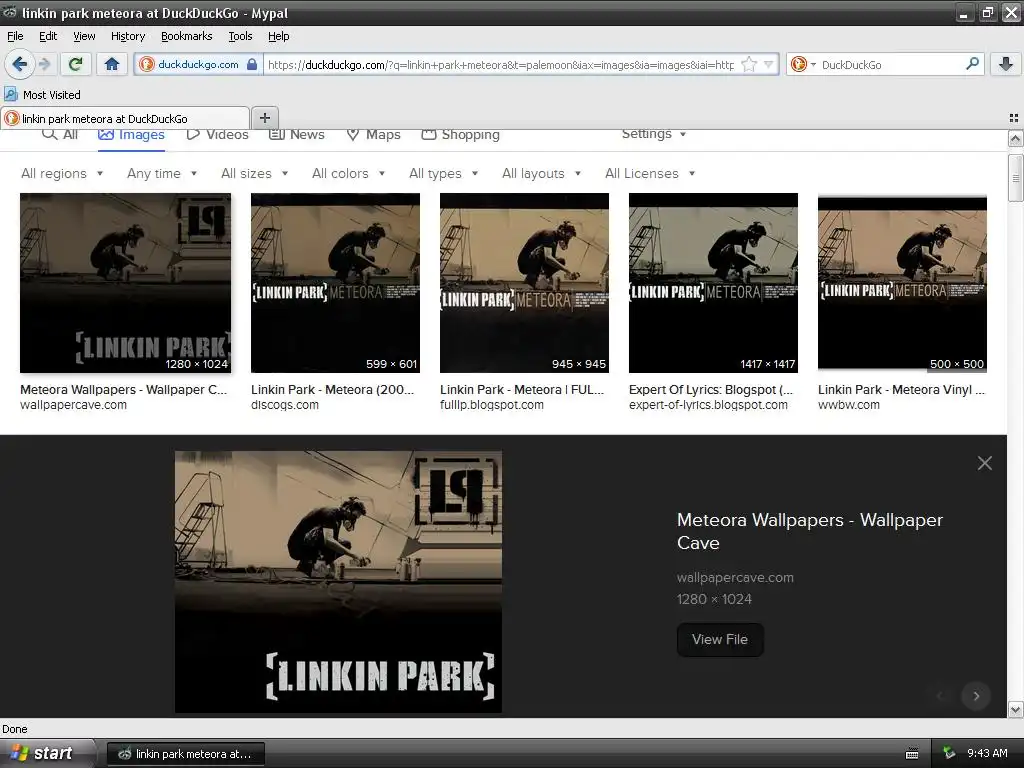The height and width of the screenshot is (768, 1024).
Task: Expand the All colors filter
Action: [348, 173]
